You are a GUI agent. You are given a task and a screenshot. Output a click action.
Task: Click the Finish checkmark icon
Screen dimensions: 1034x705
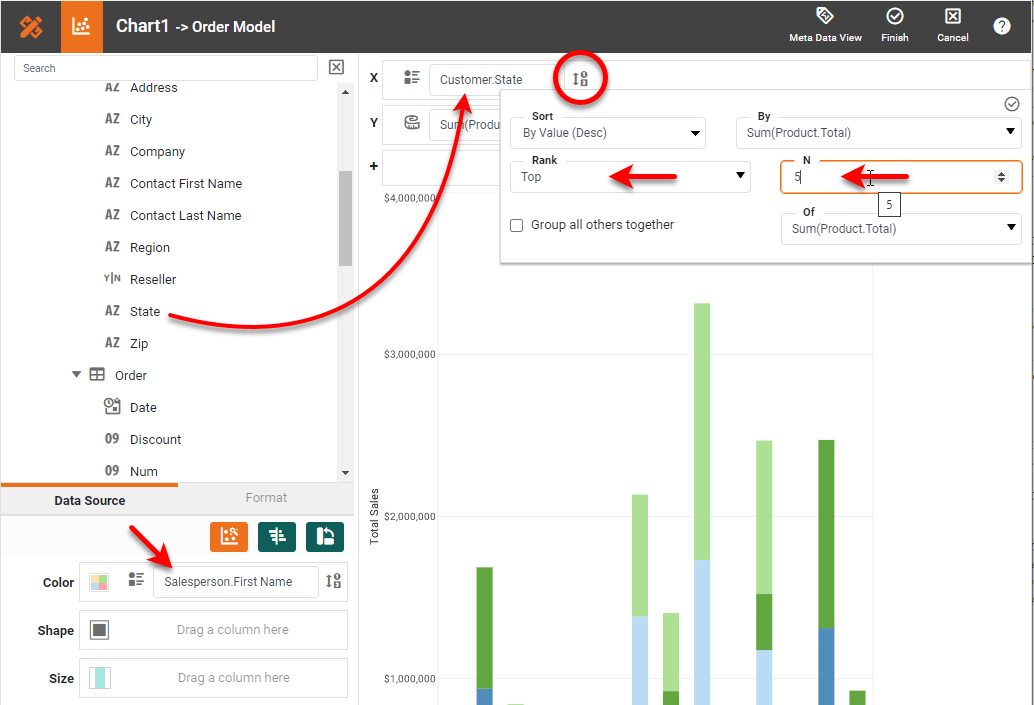pyautogui.click(x=894, y=17)
